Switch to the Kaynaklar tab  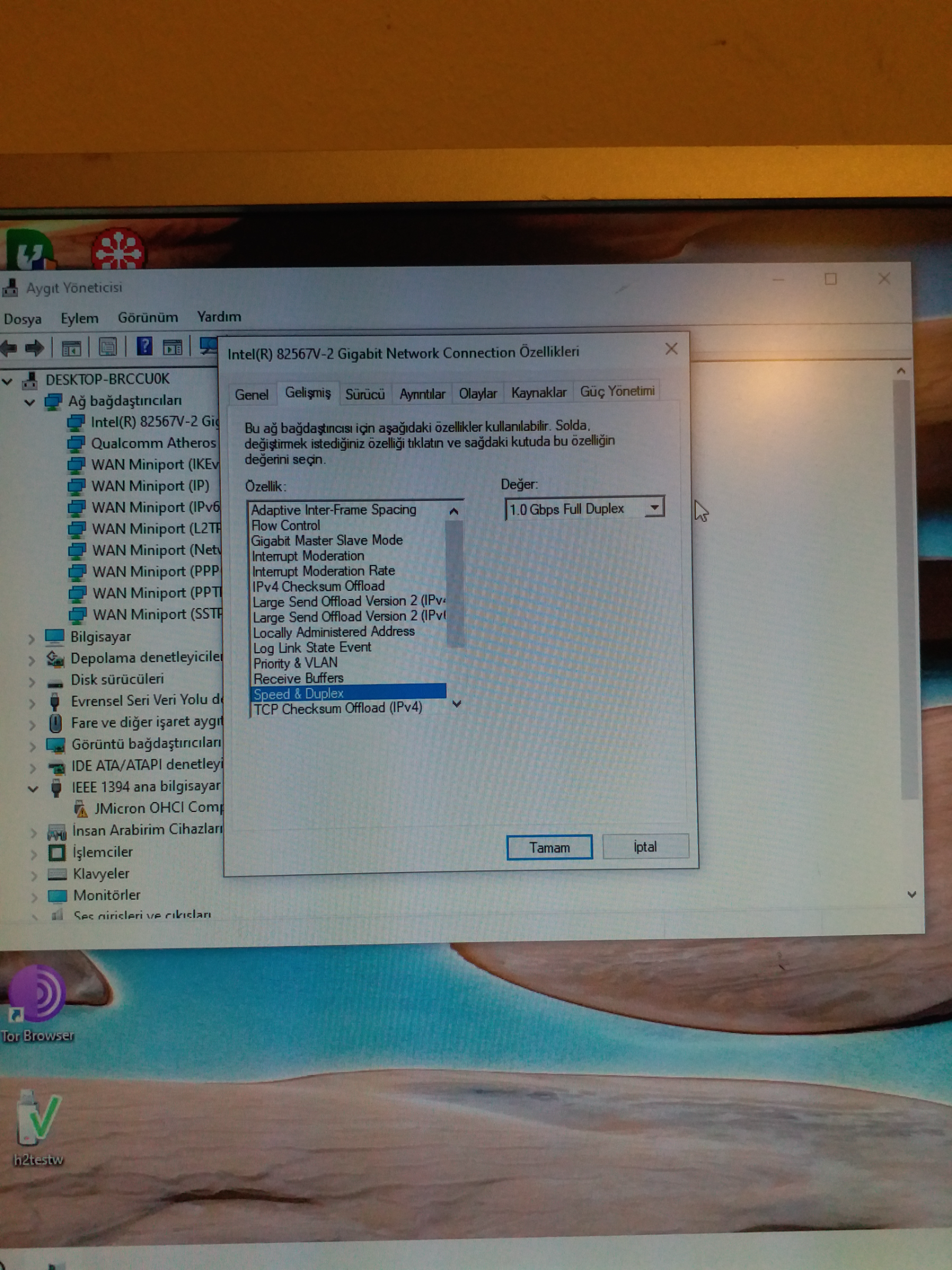[538, 392]
